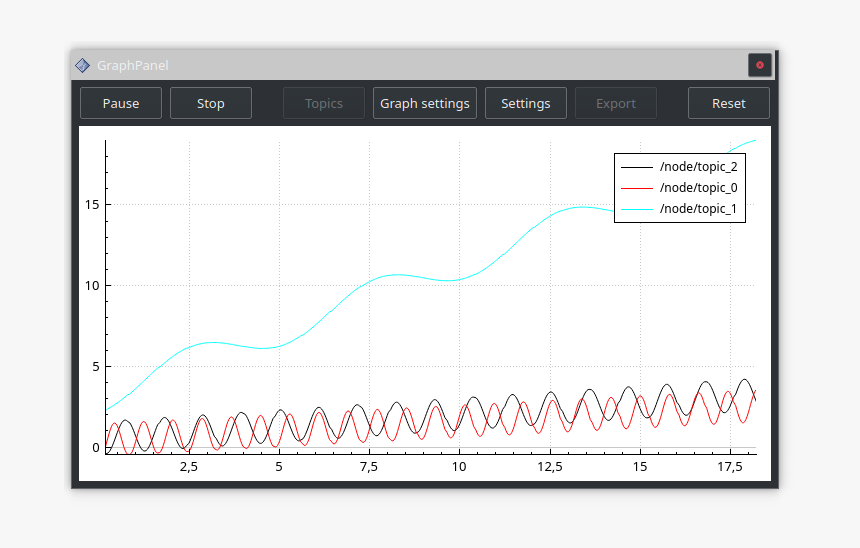Click the 12,5 tick label on the horizontal axis
The width and height of the screenshot is (860, 548).
pyautogui.click(x=549, y=467)
